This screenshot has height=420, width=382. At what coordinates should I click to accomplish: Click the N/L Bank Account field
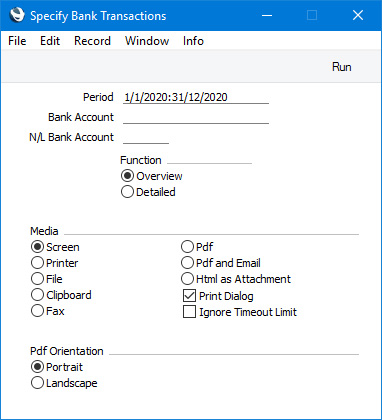(x=146, y=137)
